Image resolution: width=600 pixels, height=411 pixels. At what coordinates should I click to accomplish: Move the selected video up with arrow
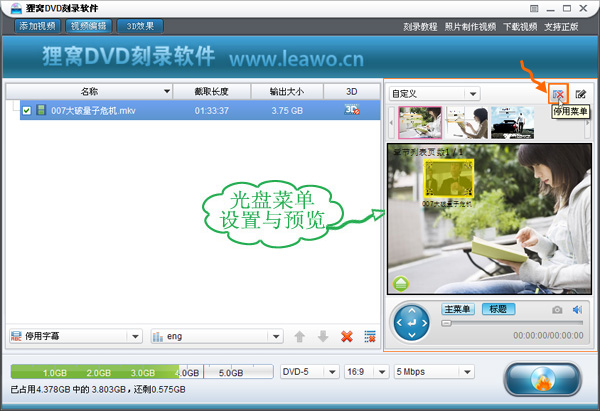tap(299, 336)
